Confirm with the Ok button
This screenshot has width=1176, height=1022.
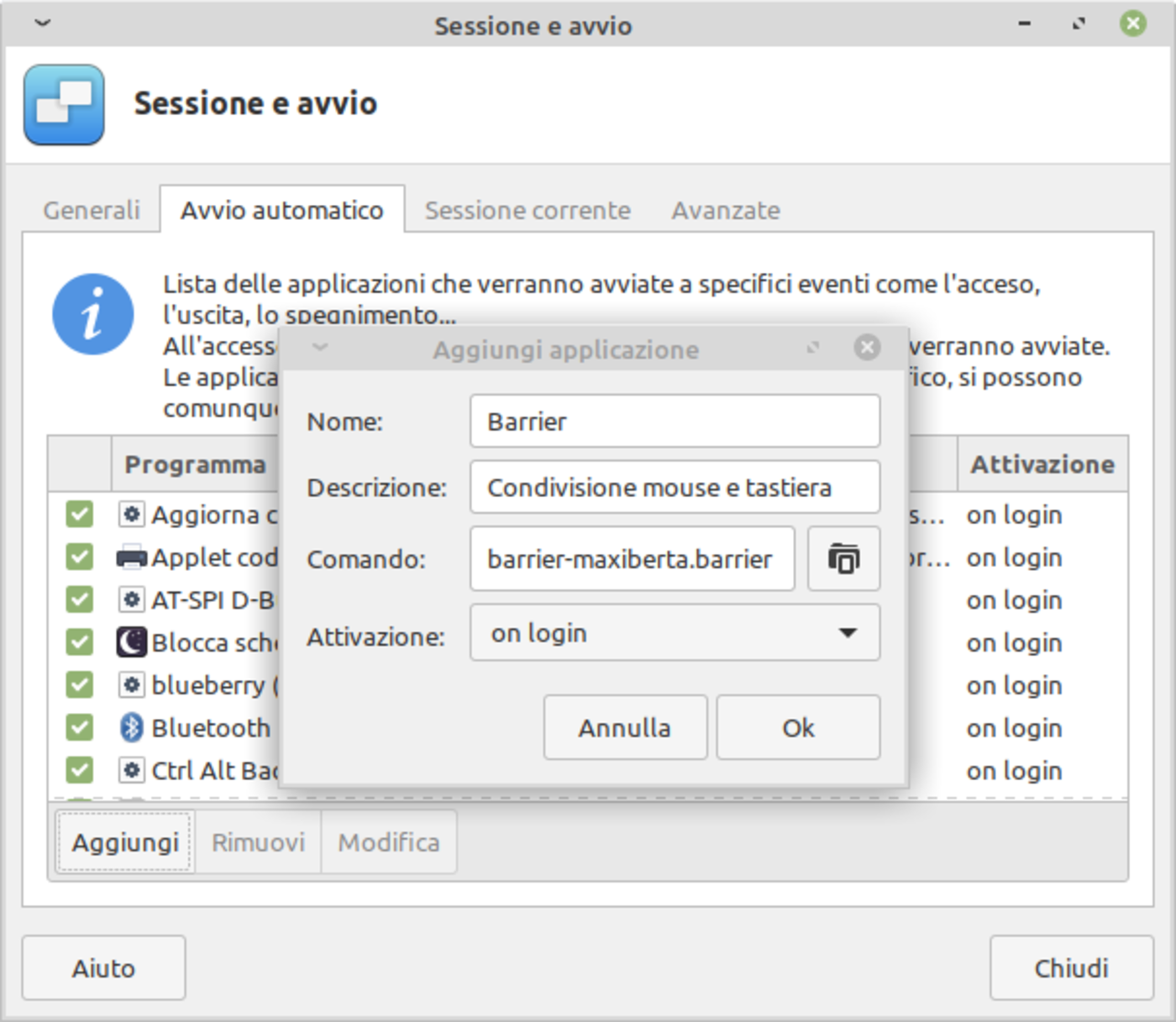(797, 727)
